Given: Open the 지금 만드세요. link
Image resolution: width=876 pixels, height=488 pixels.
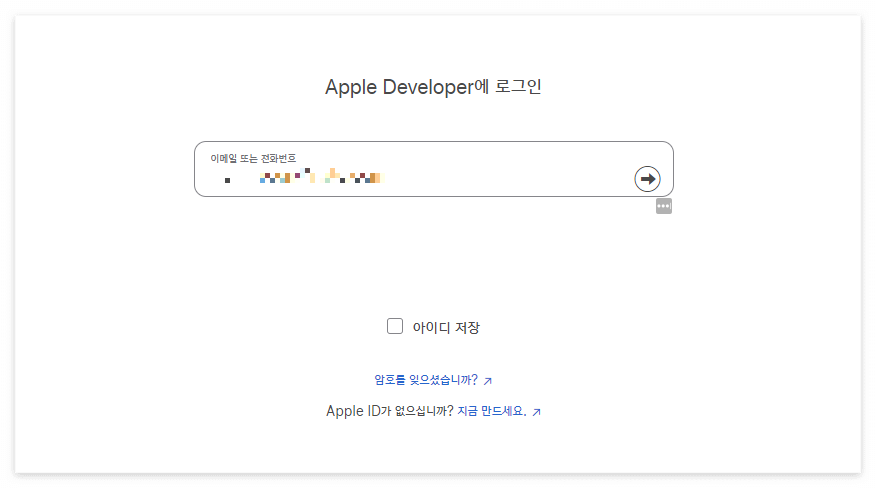Looking at the screenshot, I should point(499,411).
